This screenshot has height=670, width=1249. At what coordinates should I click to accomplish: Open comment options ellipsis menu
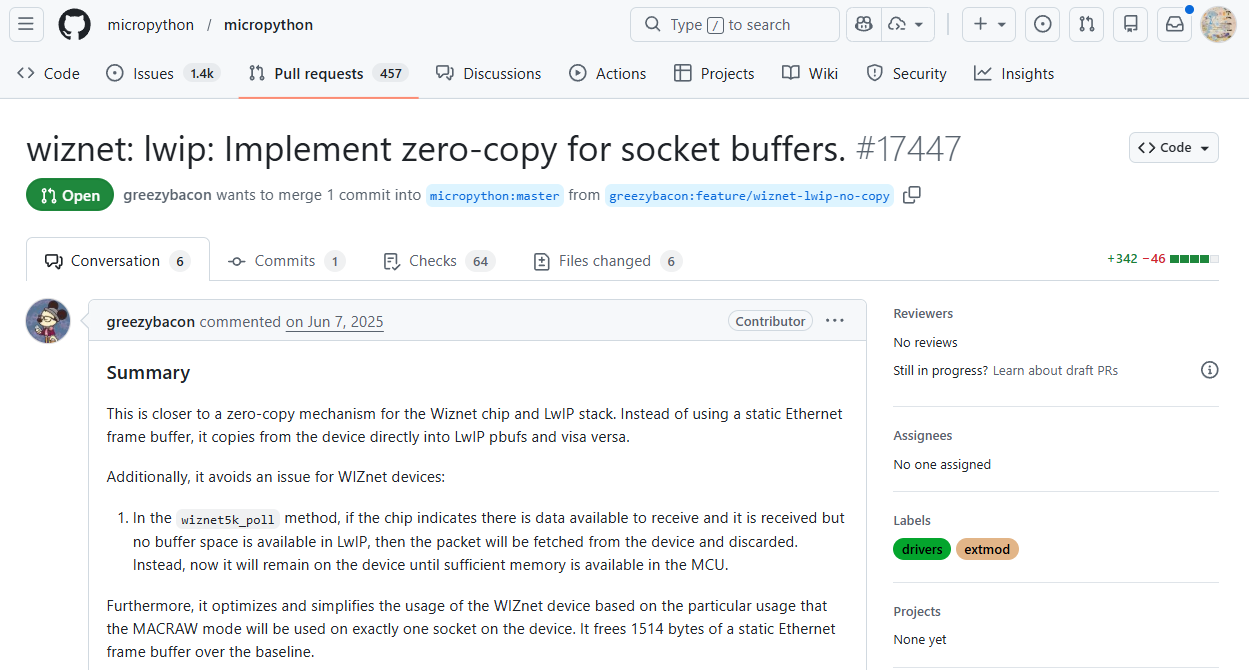coord(835,321)
